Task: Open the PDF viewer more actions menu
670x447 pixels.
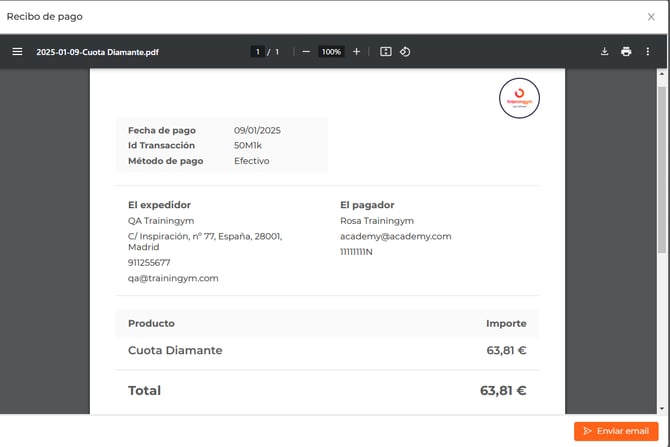Action: tap(648, 52)
